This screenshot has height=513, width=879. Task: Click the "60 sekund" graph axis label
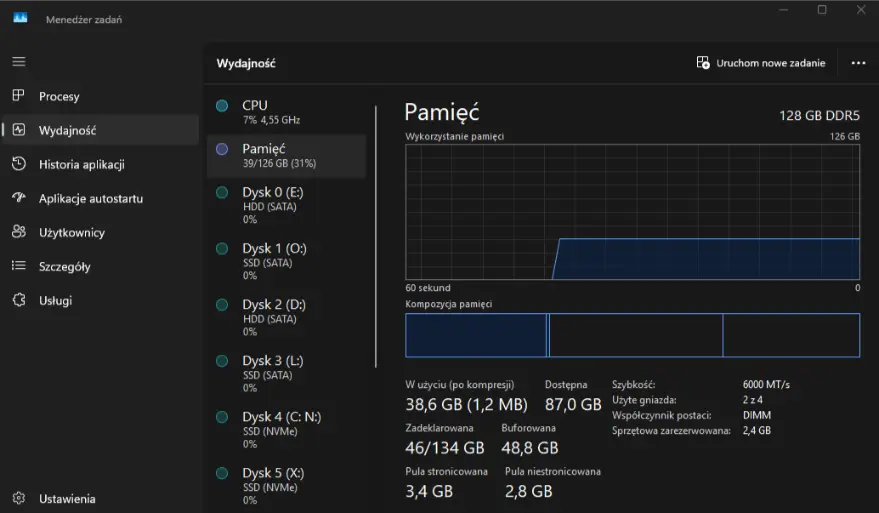click(428, 288)
